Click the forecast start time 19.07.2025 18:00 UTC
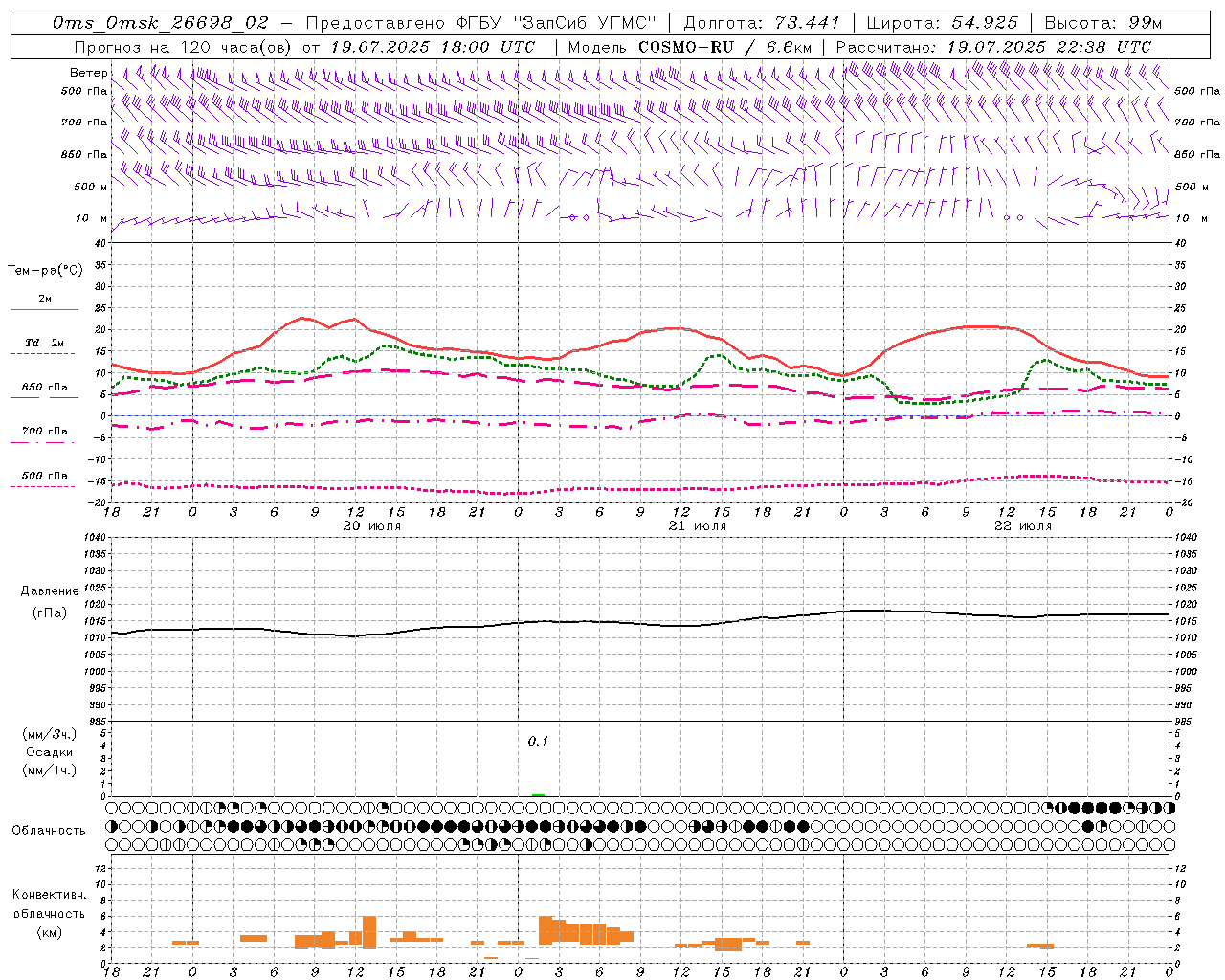 (432, 47)
